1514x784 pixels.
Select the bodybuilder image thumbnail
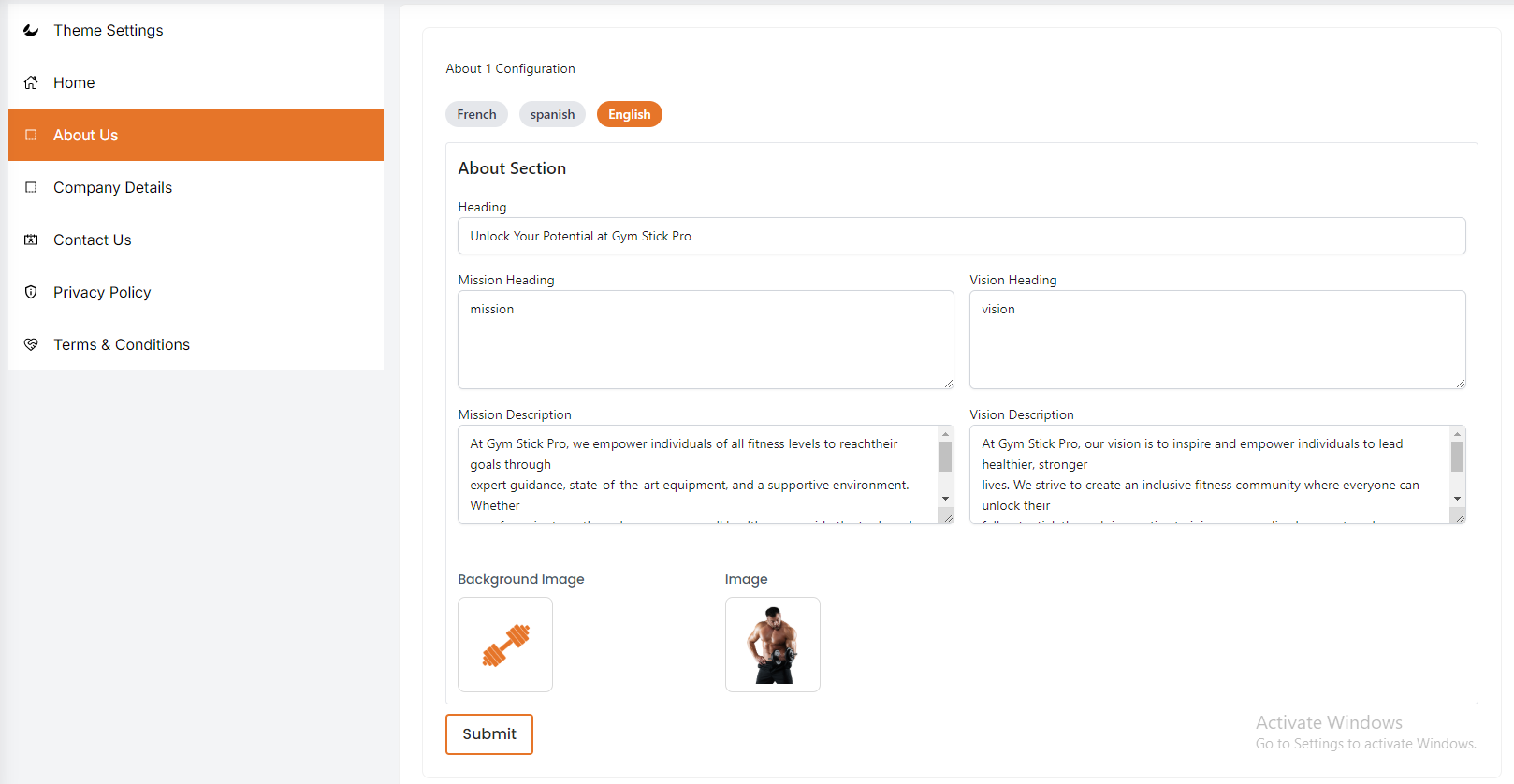772,645
